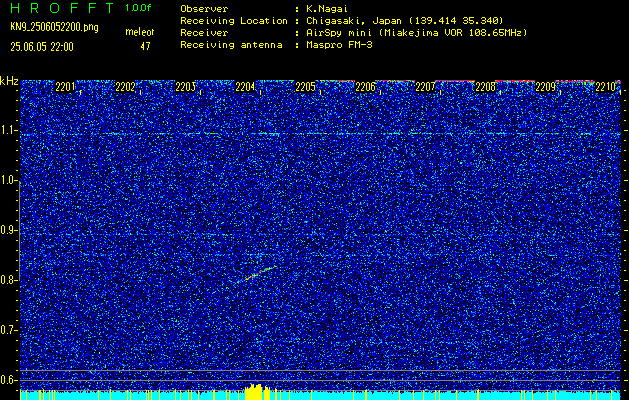Click the yellow signal burst in bottom bar
The image size is (629, 400).
[x=257, y=392]
